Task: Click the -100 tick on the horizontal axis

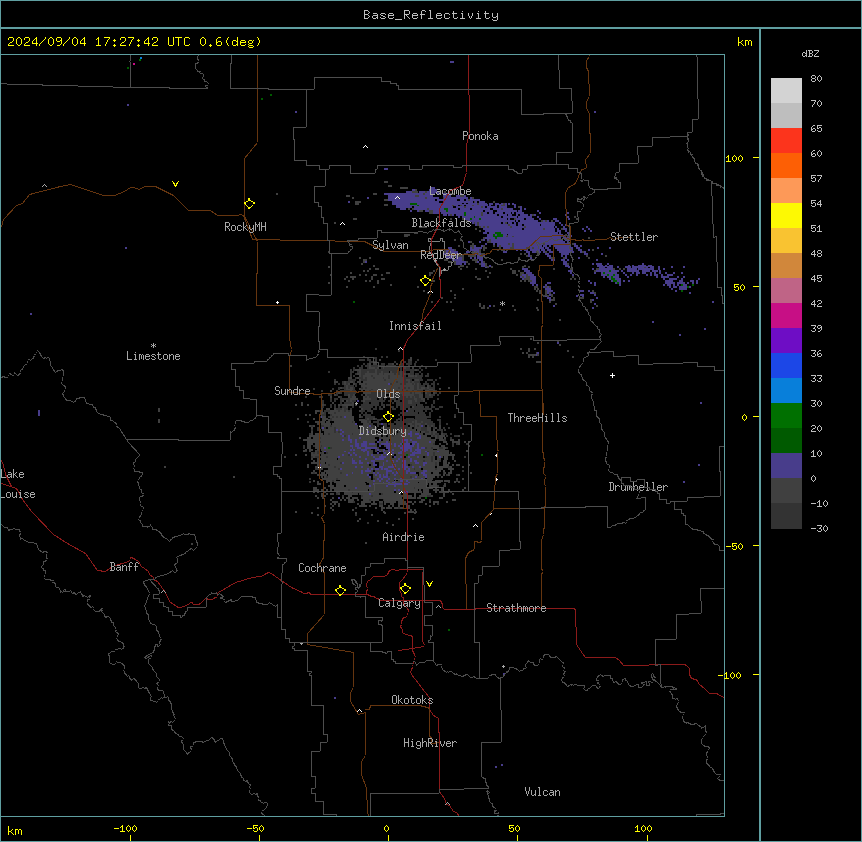Action: click(x=125, y=828)
